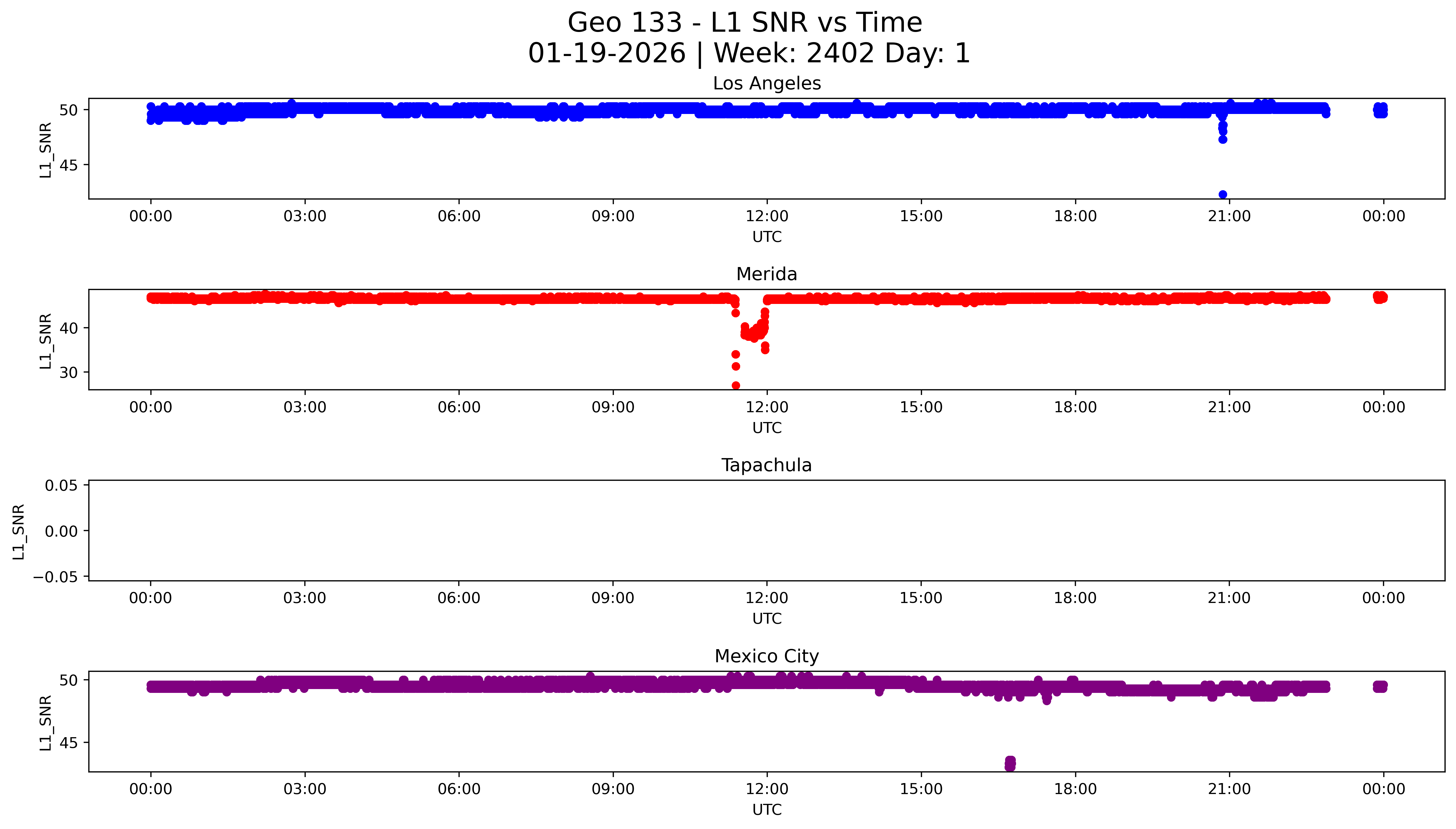
Task: Click the L1_SNR y-axis label of Merida
Action: point(46,341)
